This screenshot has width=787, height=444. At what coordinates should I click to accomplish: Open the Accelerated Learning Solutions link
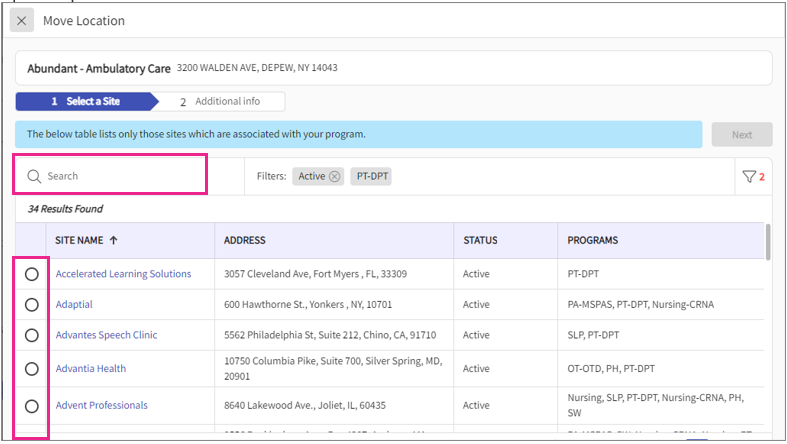point(123,274)
